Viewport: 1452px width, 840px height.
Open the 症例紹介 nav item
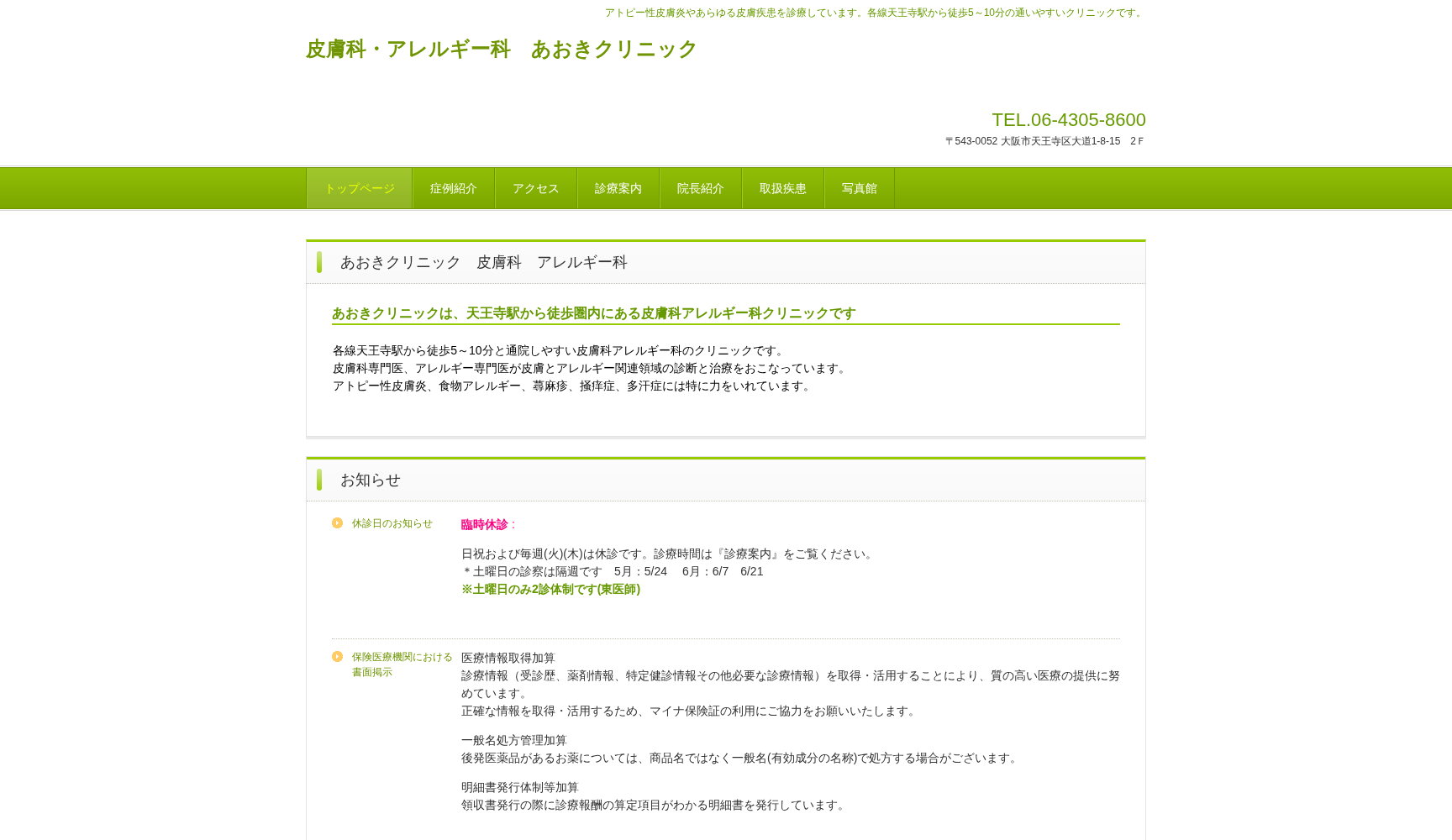(454, 188)
